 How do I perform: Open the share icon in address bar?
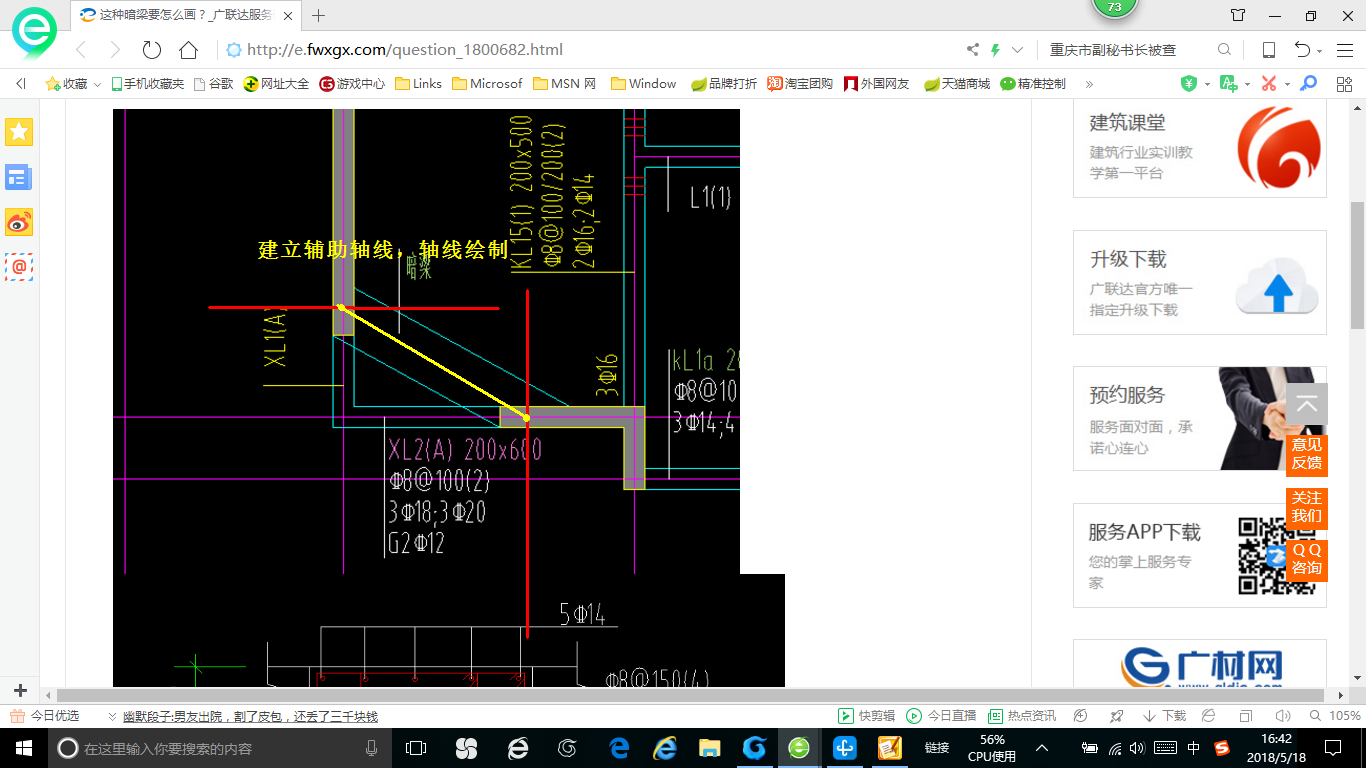point(973,50)
